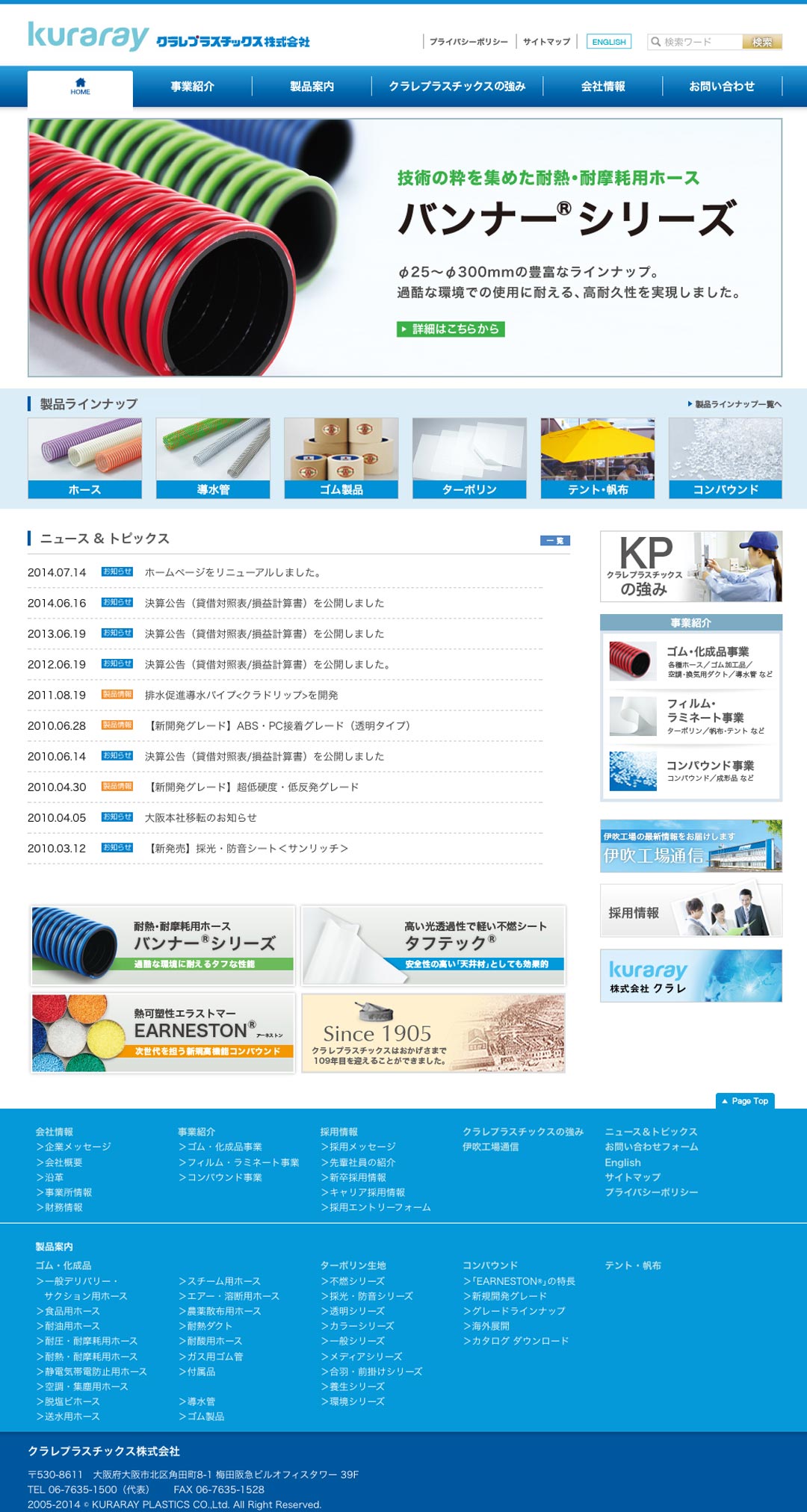The height and width of the screenshot is (1512, 807).
Task: Click the kuraray logo in the header
Action: pos(88,36)
